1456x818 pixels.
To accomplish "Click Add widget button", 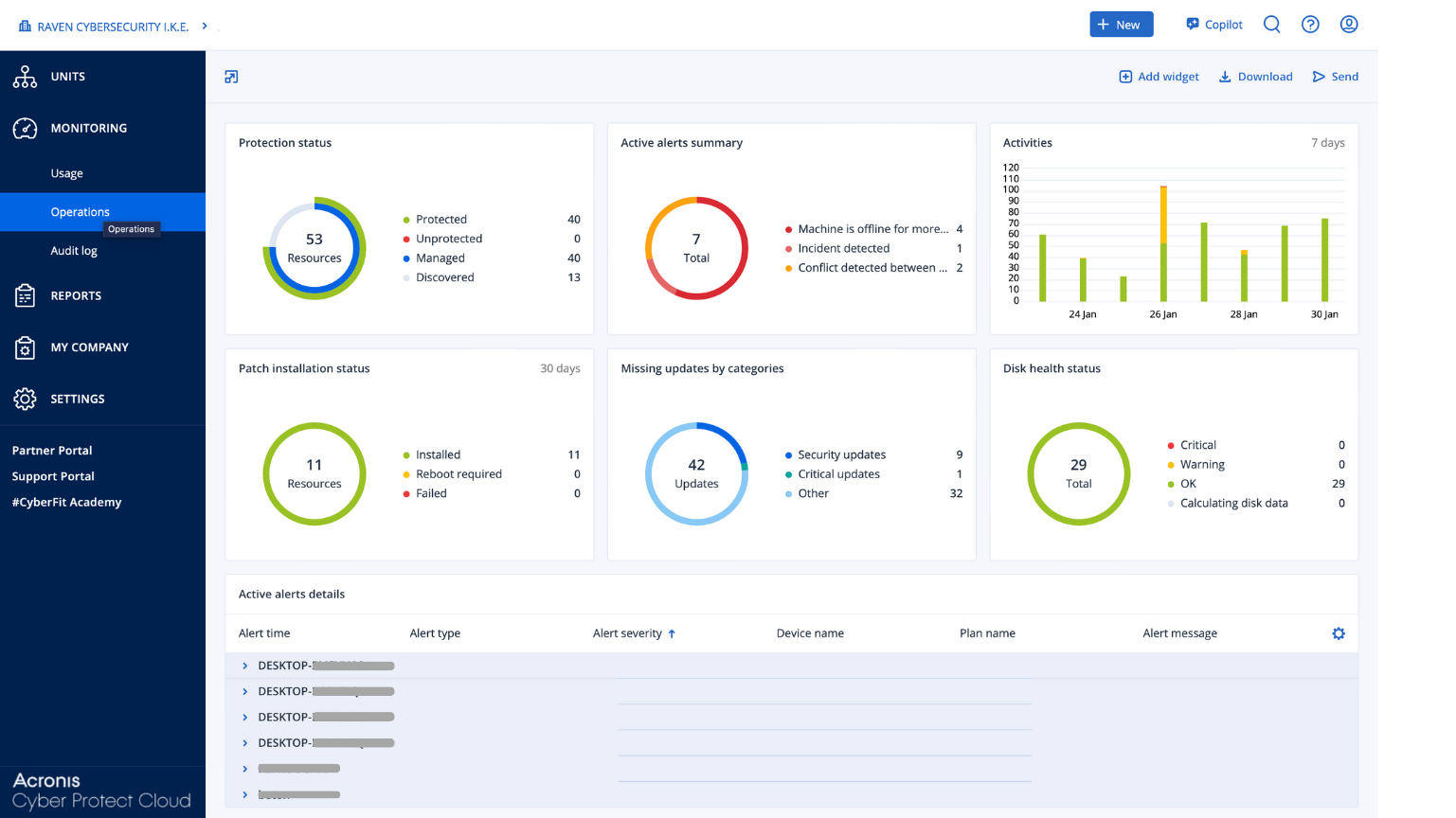I will point(1159,77).
